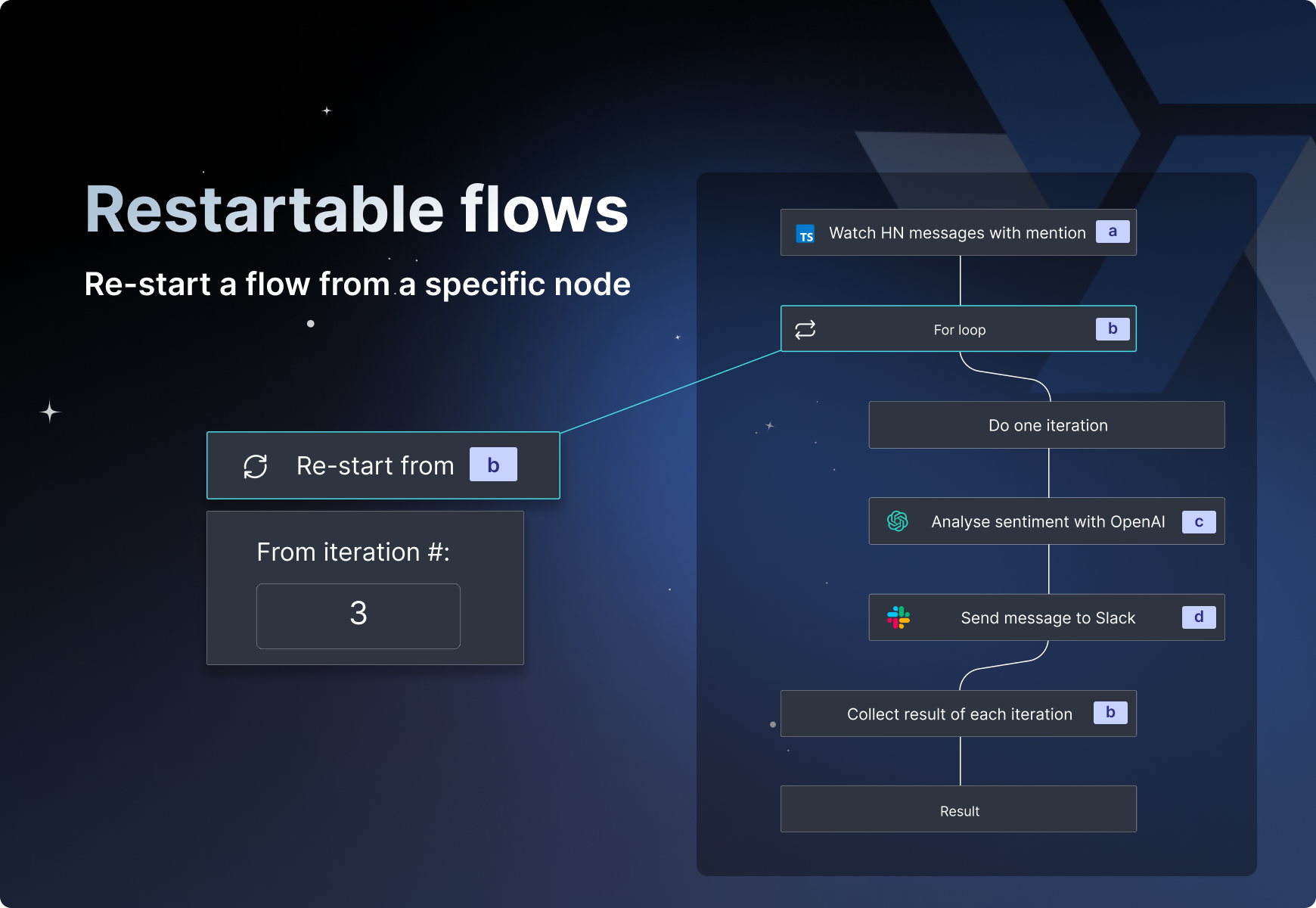Screen dimensions: 1316x908
Task: Click the loop arrows icon on the For loop node
Action: 805,329
